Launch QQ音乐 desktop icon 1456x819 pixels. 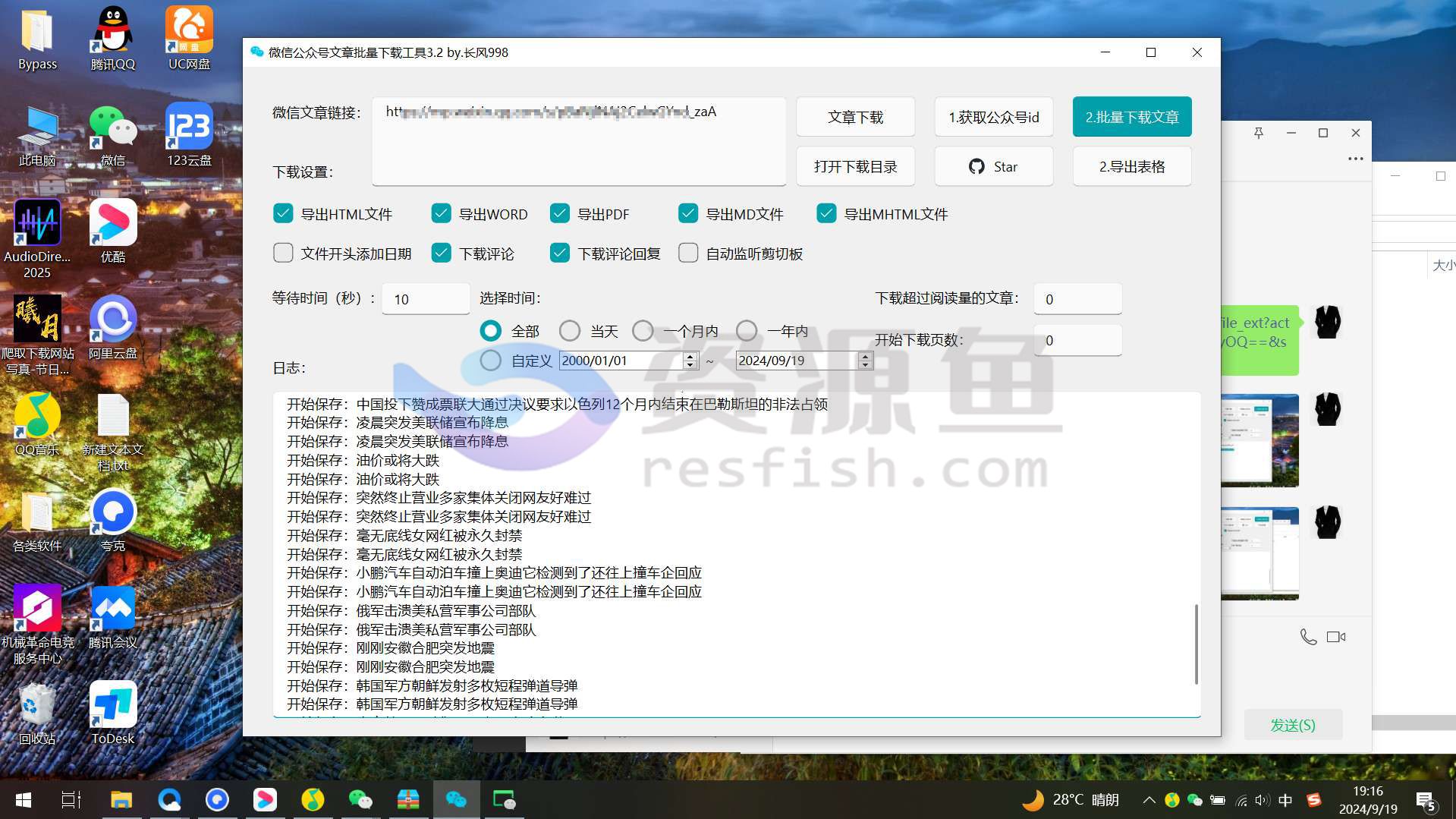(37, 425)
